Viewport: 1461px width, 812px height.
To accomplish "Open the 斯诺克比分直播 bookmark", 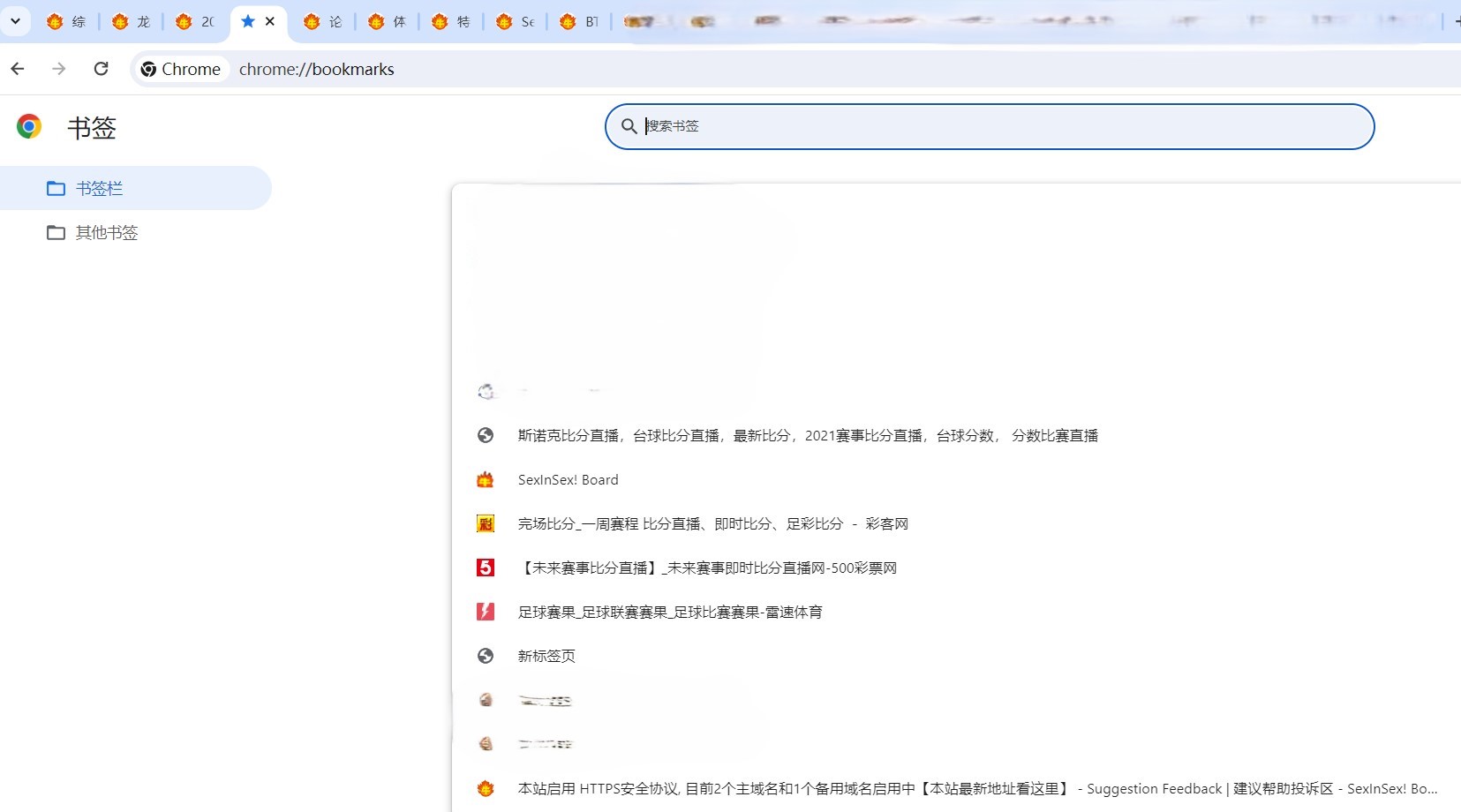I will [808, 435].
